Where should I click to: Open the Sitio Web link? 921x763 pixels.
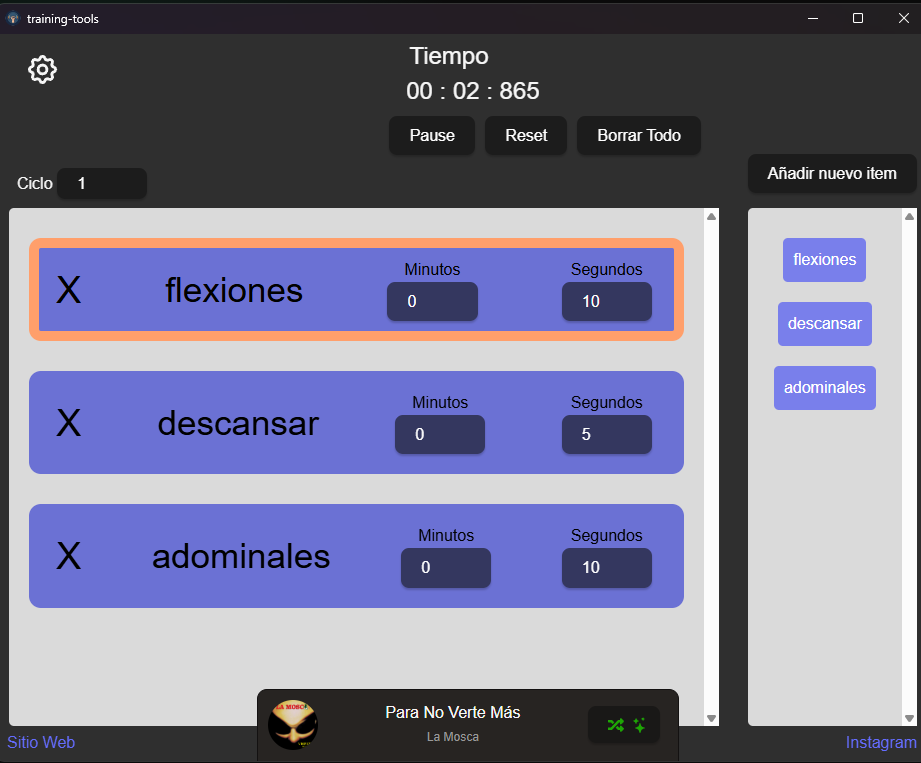41,742
